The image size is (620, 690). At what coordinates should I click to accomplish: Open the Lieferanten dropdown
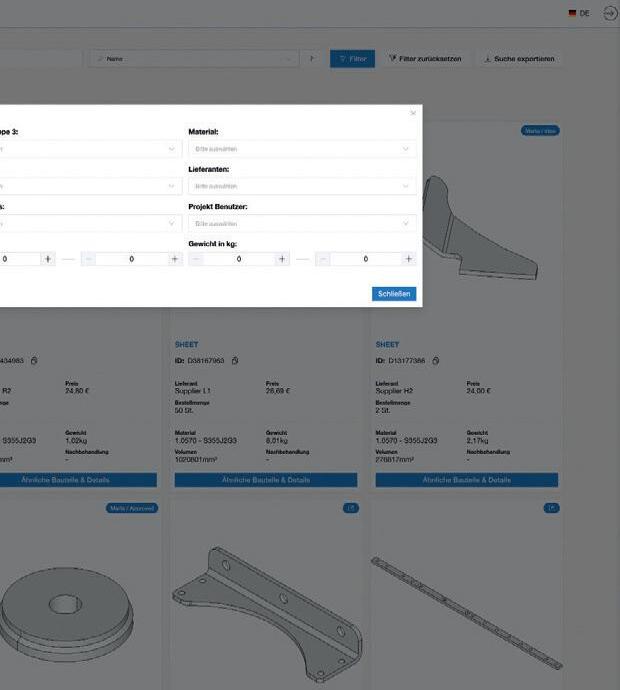[302, 186]
